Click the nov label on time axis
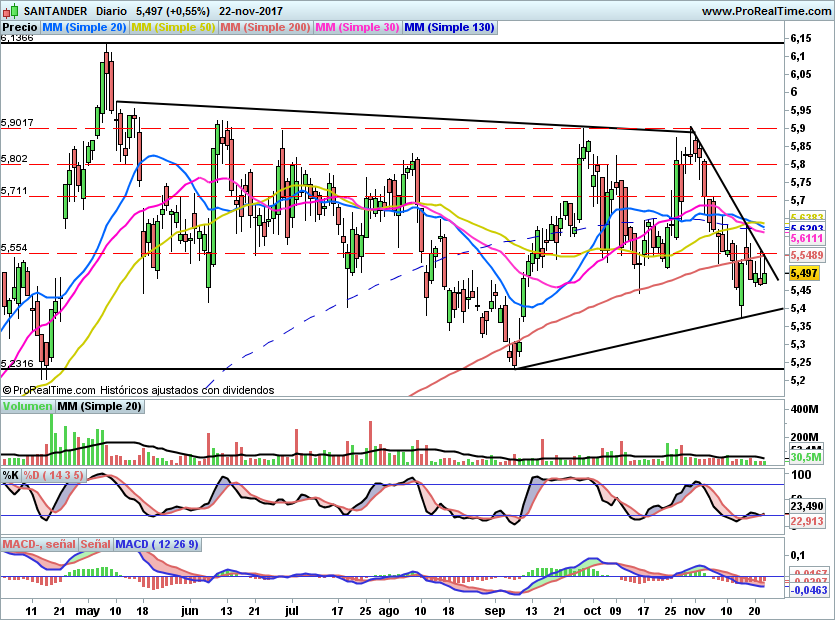The height and width of the screenshot is (620, 835). [x=694, y=611]
